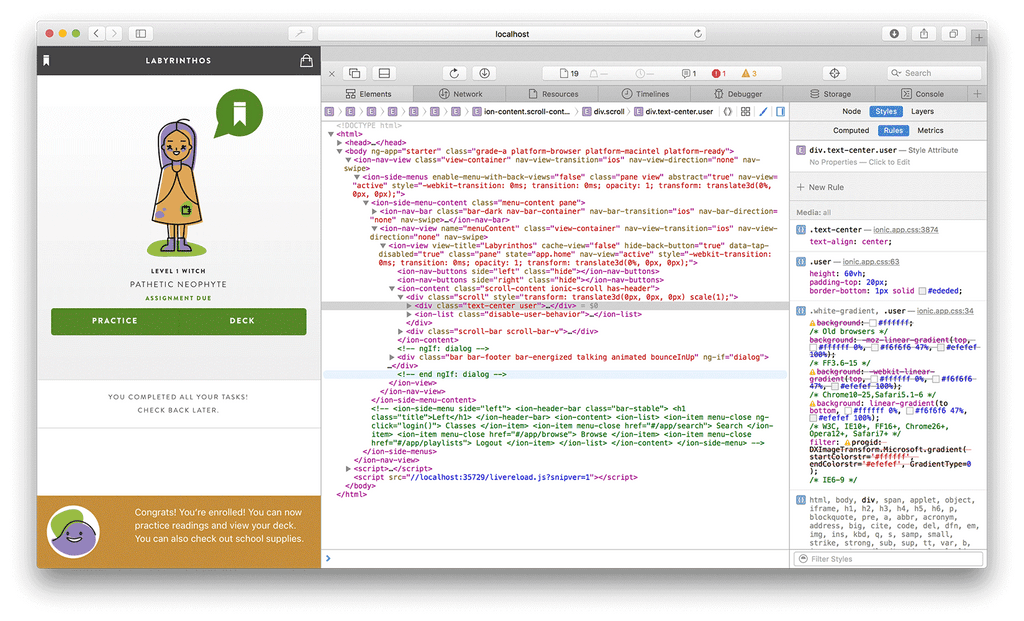The height and width of the screenshot is (621, 1024).
Task: Toggle the compositing borders grid icon
Action: tap(746, 112)
